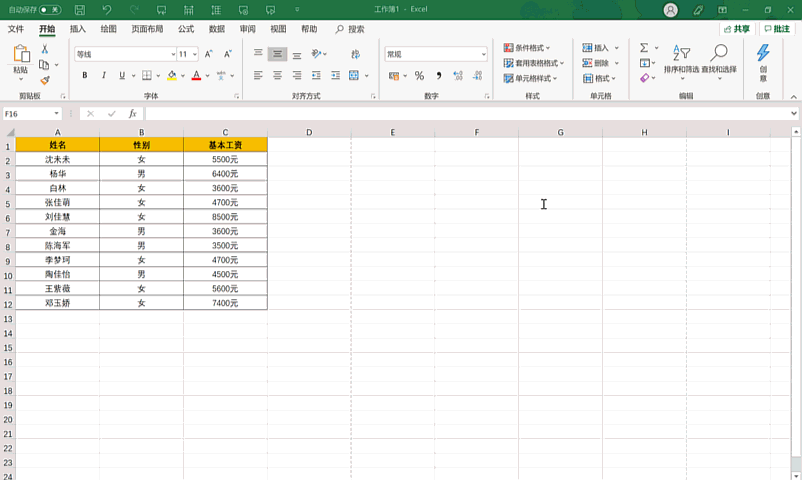The image size is (802, 480).
Task: Apply Underline formatting
Action: coord(122,75)
